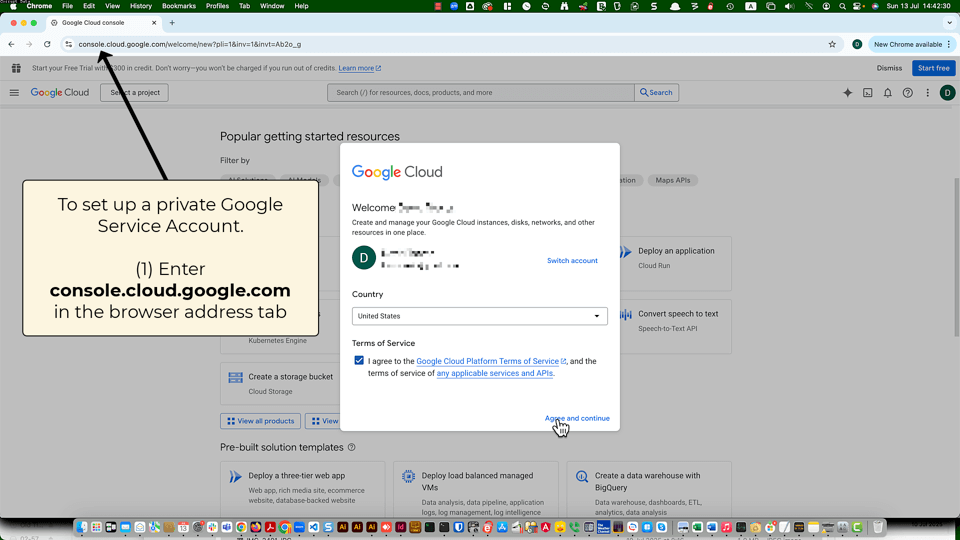The image size is (960, 540).
Task: Open the volume control in menu bar
Action: point(789,6)
